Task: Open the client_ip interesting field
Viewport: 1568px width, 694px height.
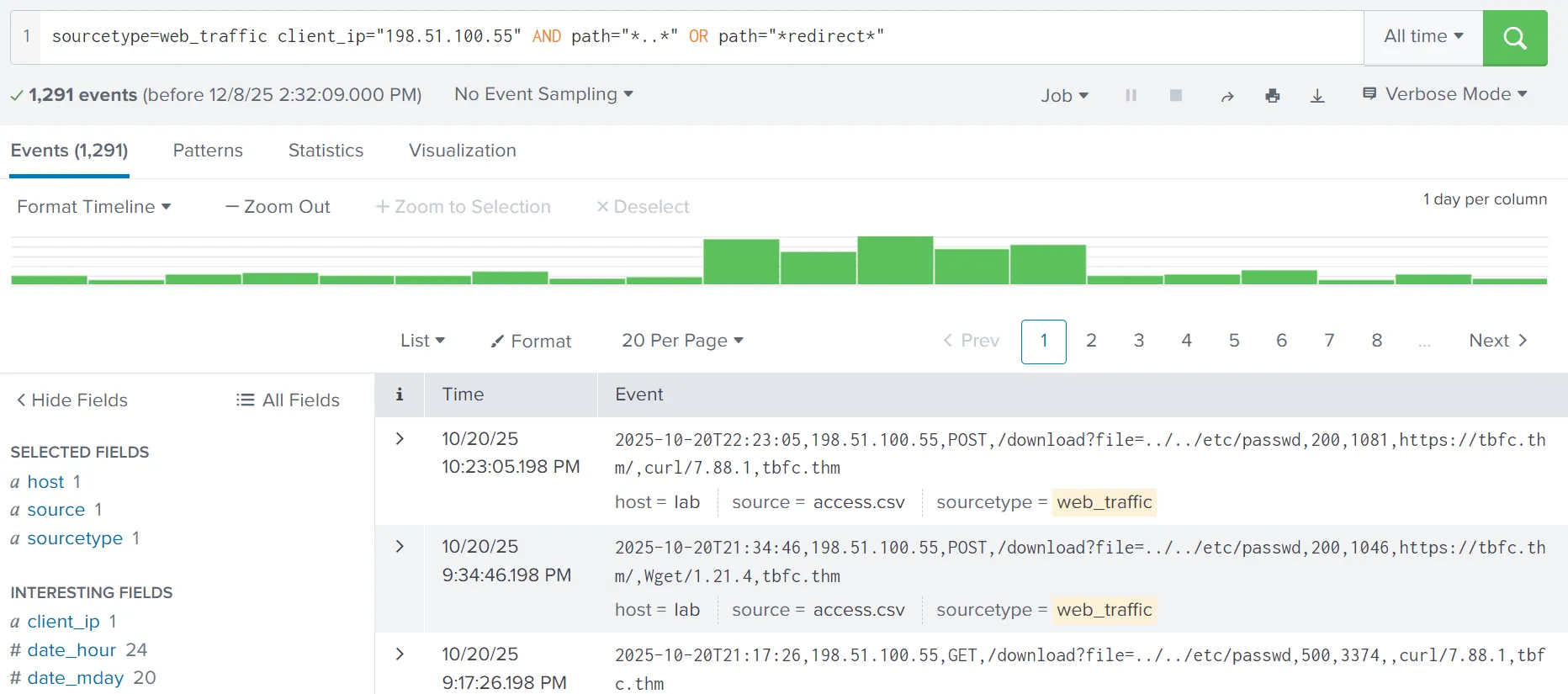Action: [x=63, y=622]
